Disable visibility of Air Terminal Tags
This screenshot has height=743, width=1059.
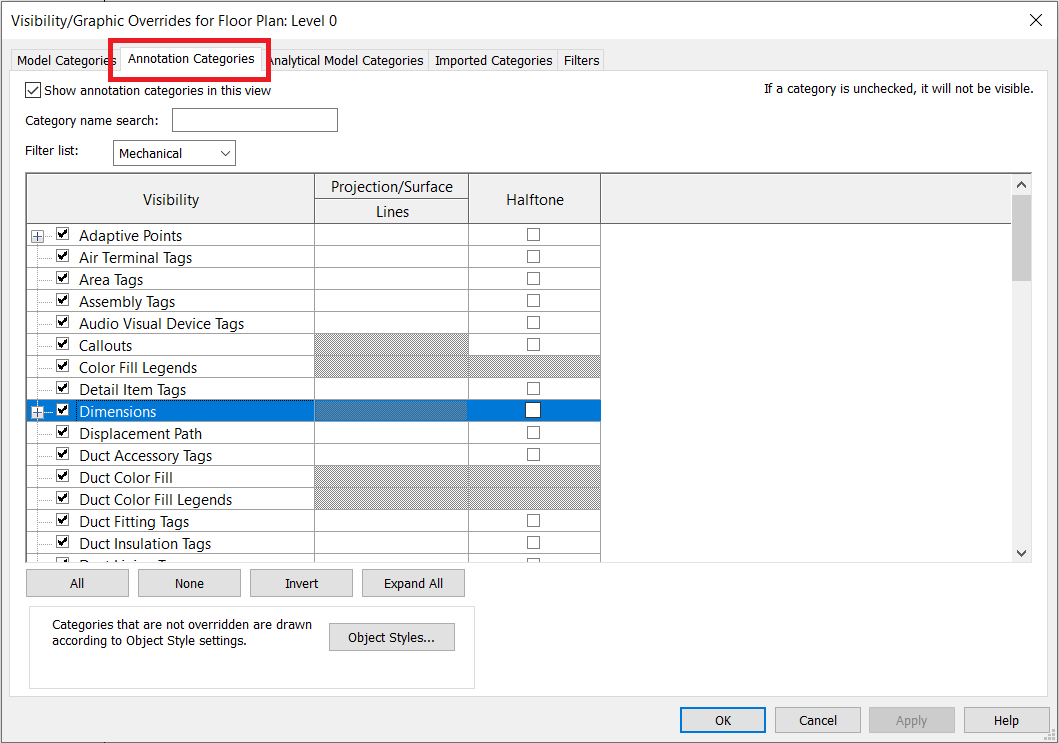[x=62, y=256]
